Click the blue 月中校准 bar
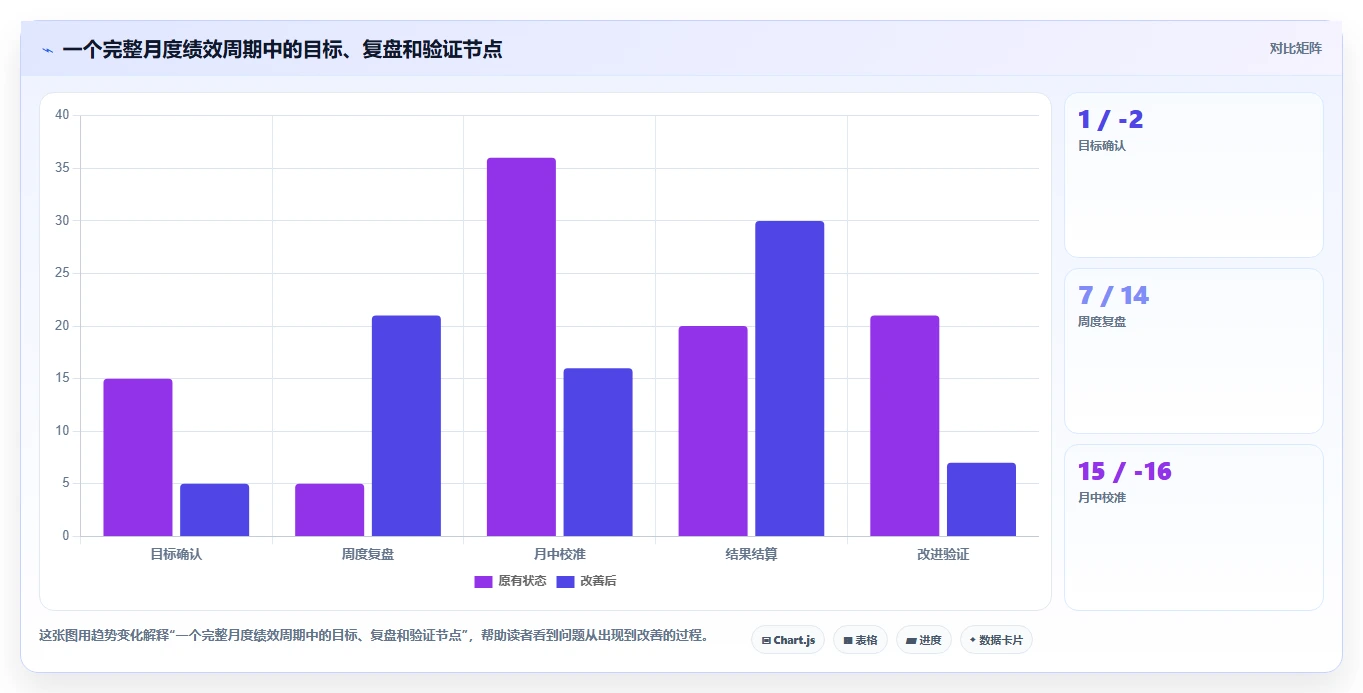Image resolution: width=1363 pixels, height=693 pixels. point(598,452)
